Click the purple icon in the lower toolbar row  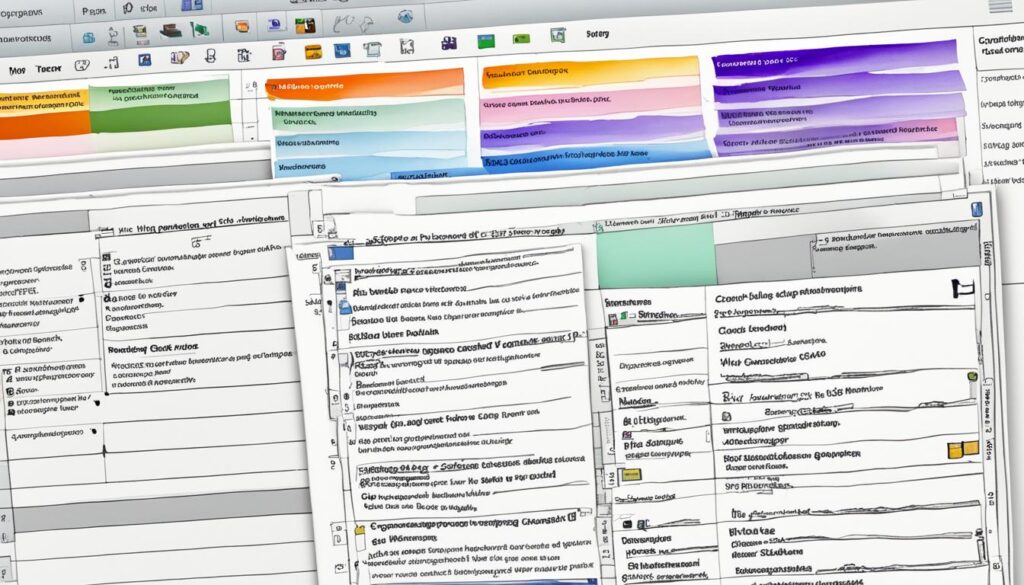click(x=449, y=43)
